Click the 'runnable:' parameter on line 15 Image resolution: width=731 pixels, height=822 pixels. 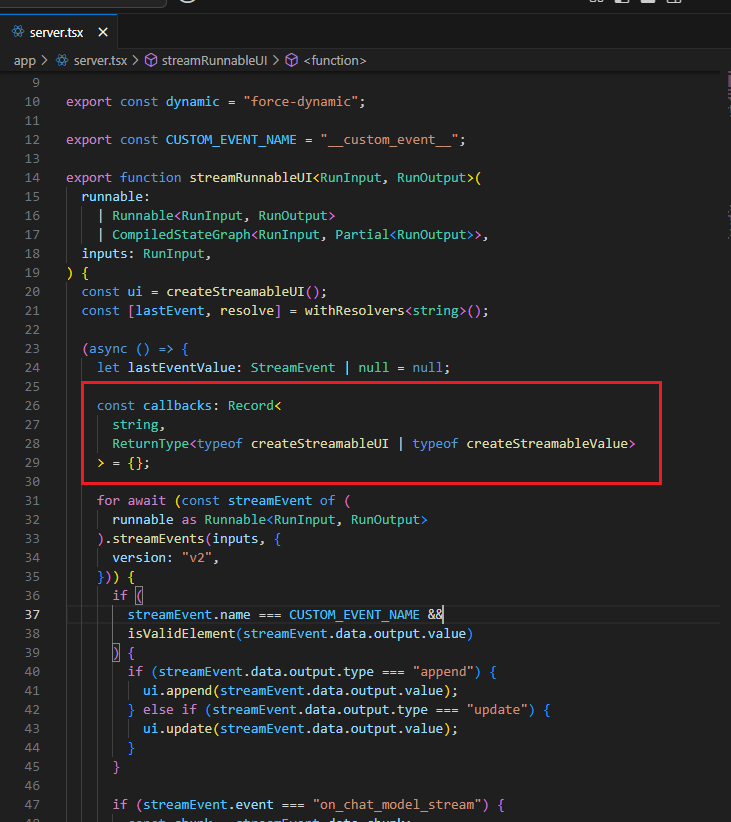pos(115,197)
